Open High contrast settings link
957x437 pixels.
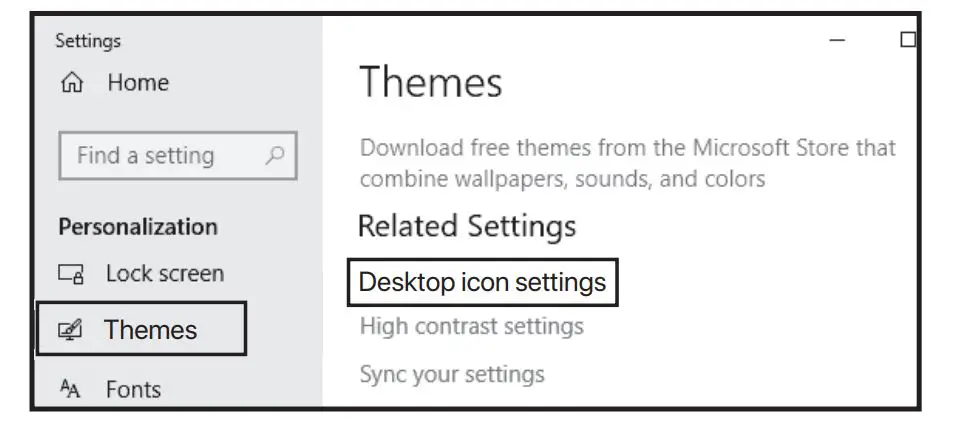[471, 326]
